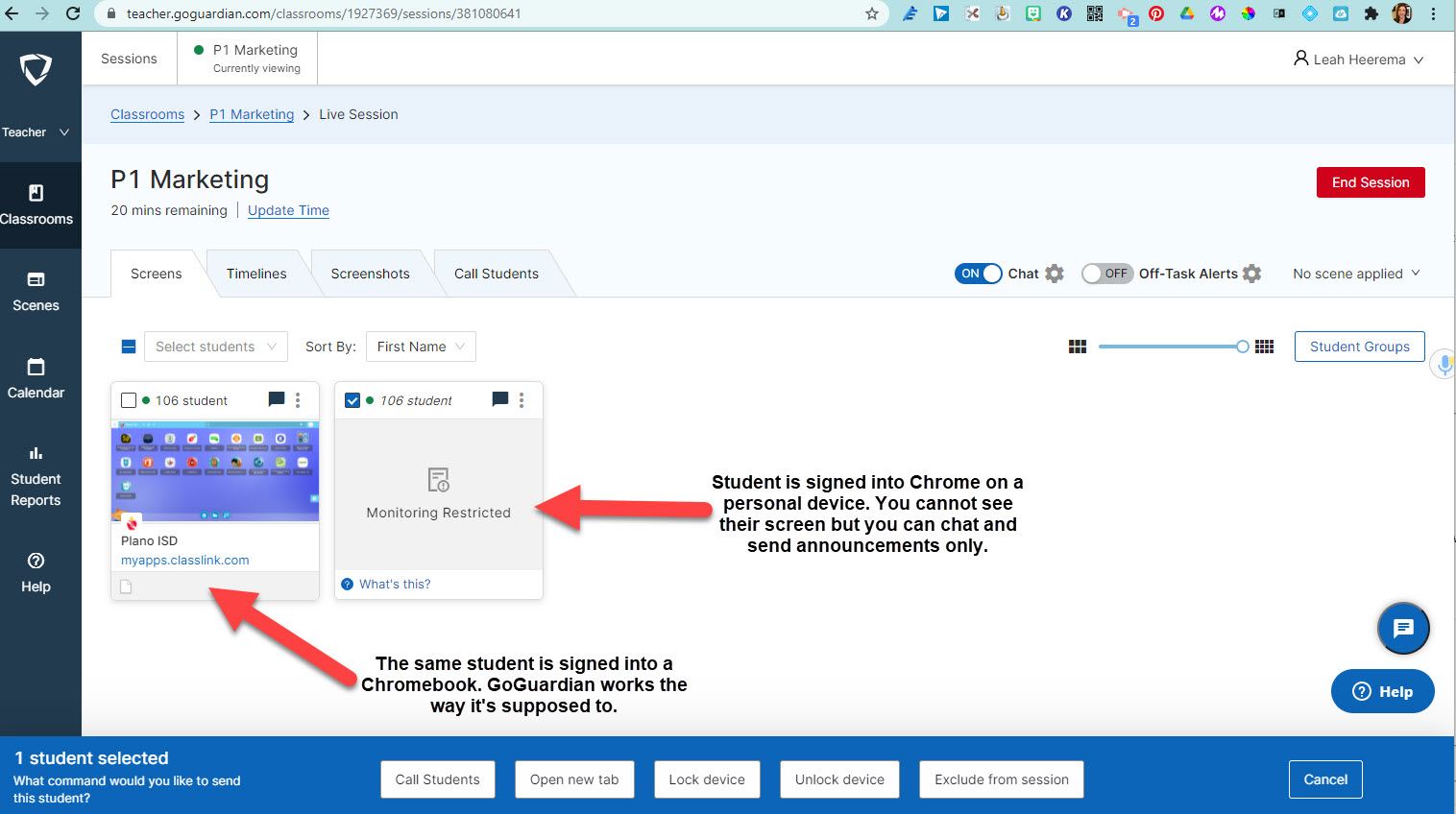Switch to the Screenshots tab
Viewport: 1456px width, 814px height.
(x=370, y=274)
